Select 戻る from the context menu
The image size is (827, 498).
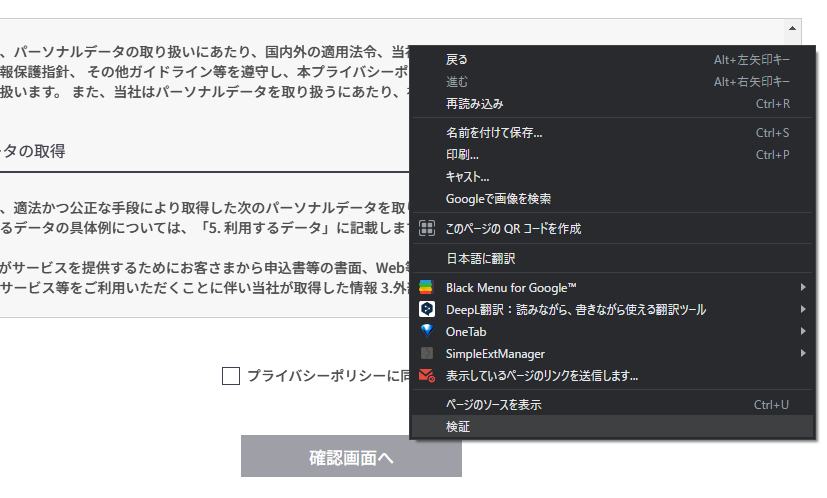click(x=457, y=59)
